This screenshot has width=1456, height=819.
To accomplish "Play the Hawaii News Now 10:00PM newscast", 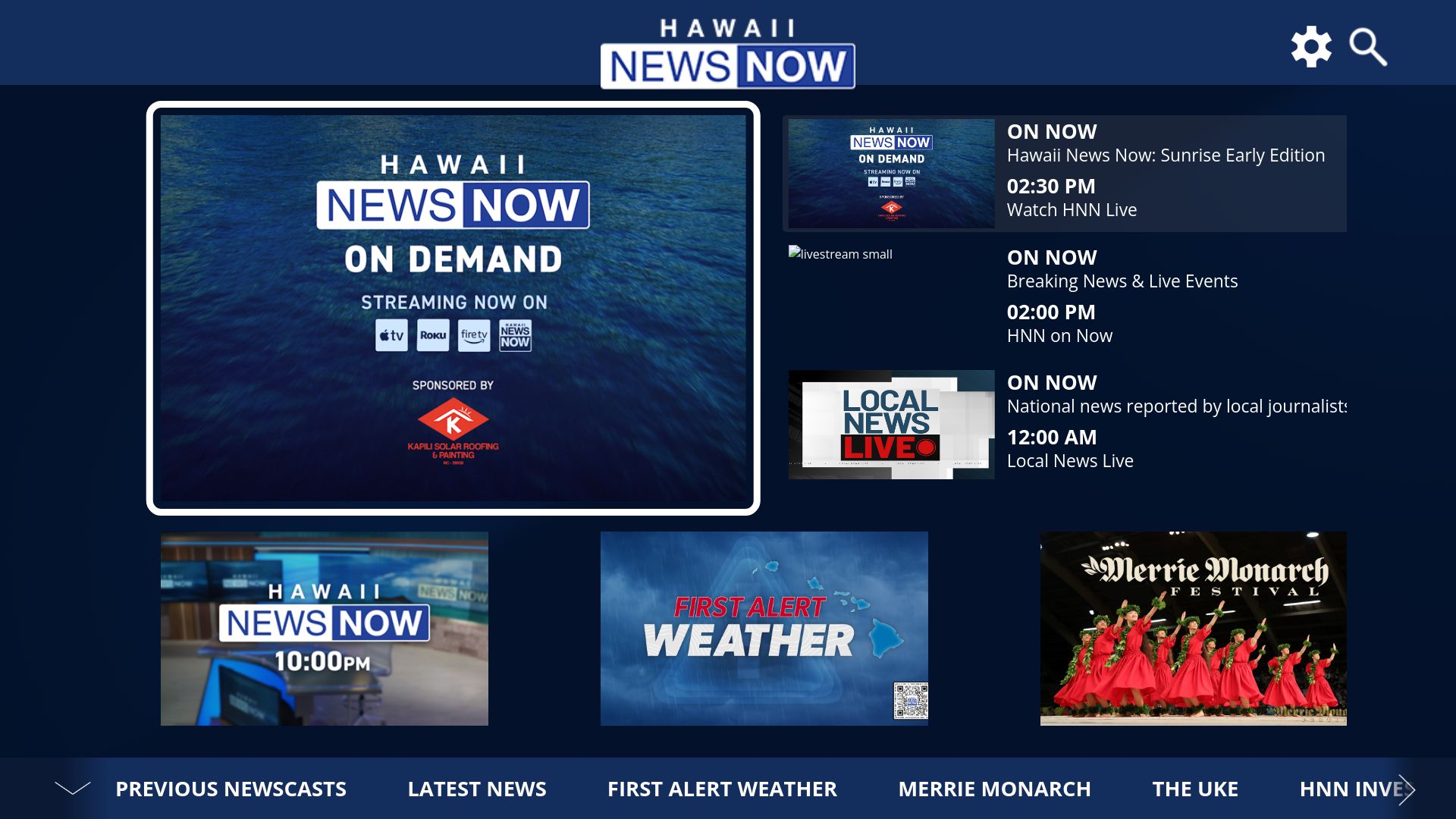I will pos(324,629).
